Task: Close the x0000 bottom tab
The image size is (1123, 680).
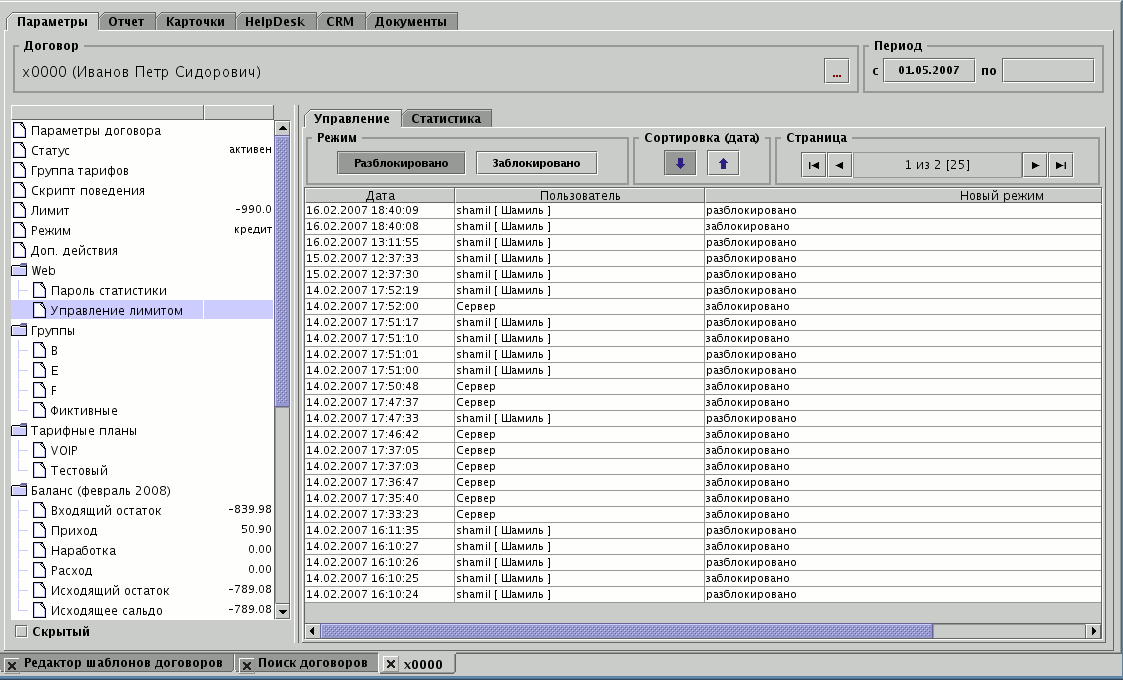Action: (391, 664)
